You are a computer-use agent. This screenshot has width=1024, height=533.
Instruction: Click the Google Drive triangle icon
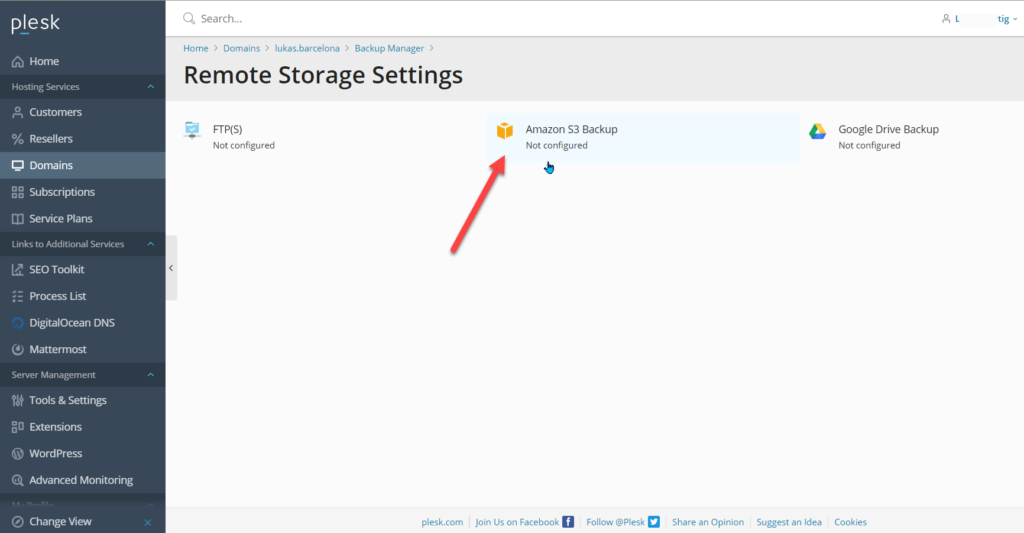tap(818, 131)
